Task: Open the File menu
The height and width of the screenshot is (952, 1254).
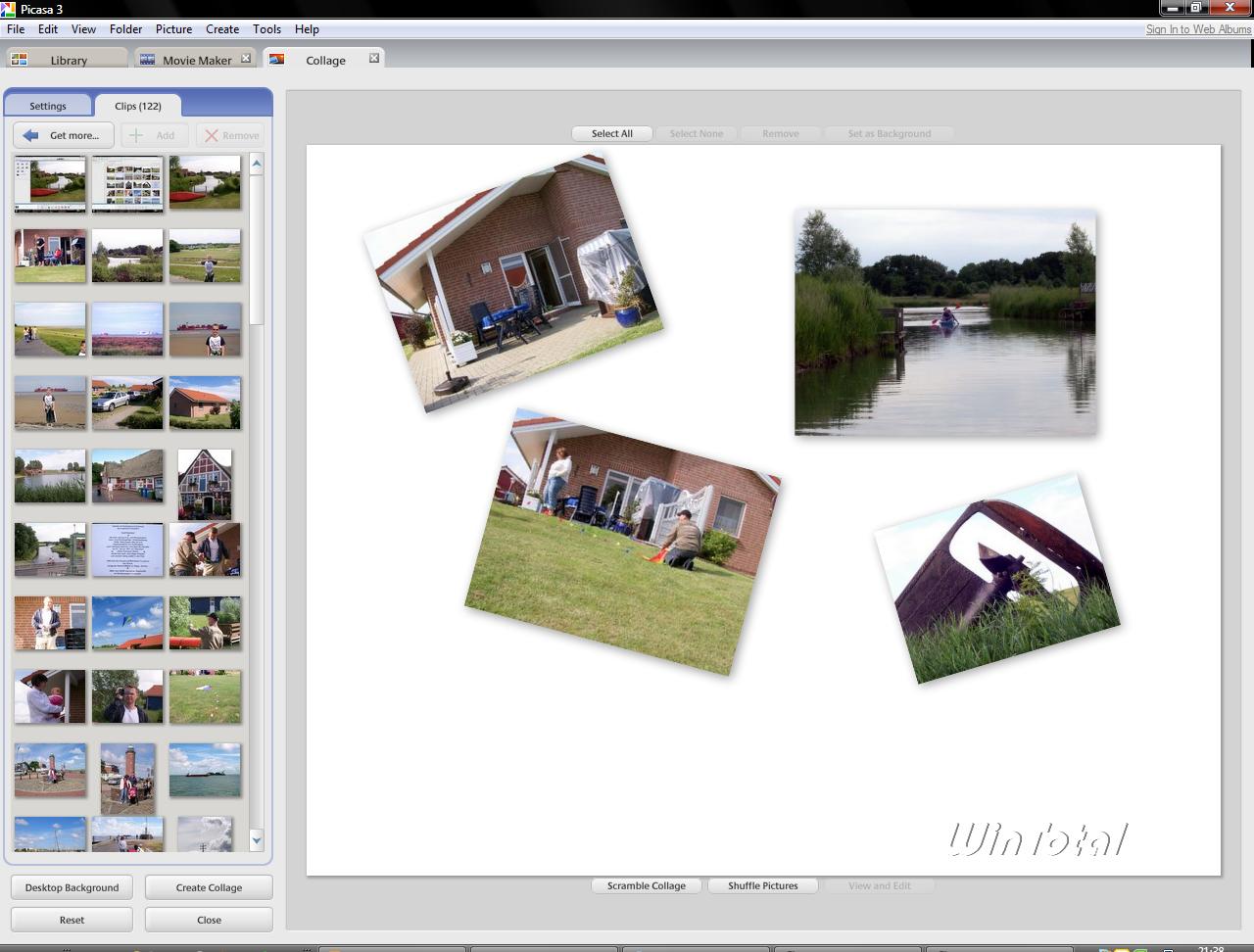Action: [x=16, y=29]
